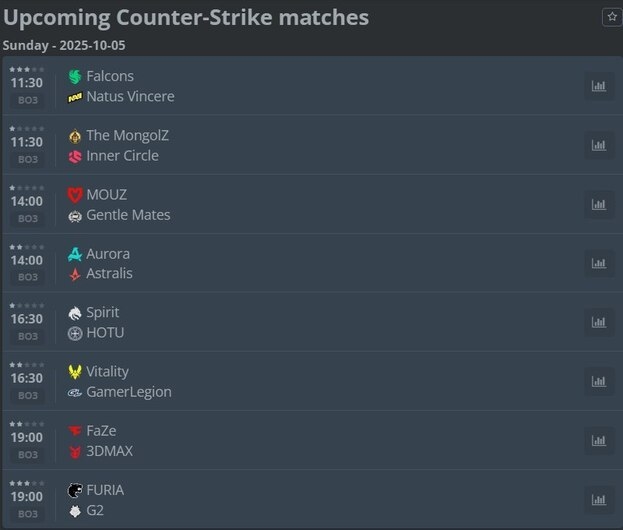Click the favorite star icon in header
The height and width of the screenshot is (530, 623).
pos(611,17)
